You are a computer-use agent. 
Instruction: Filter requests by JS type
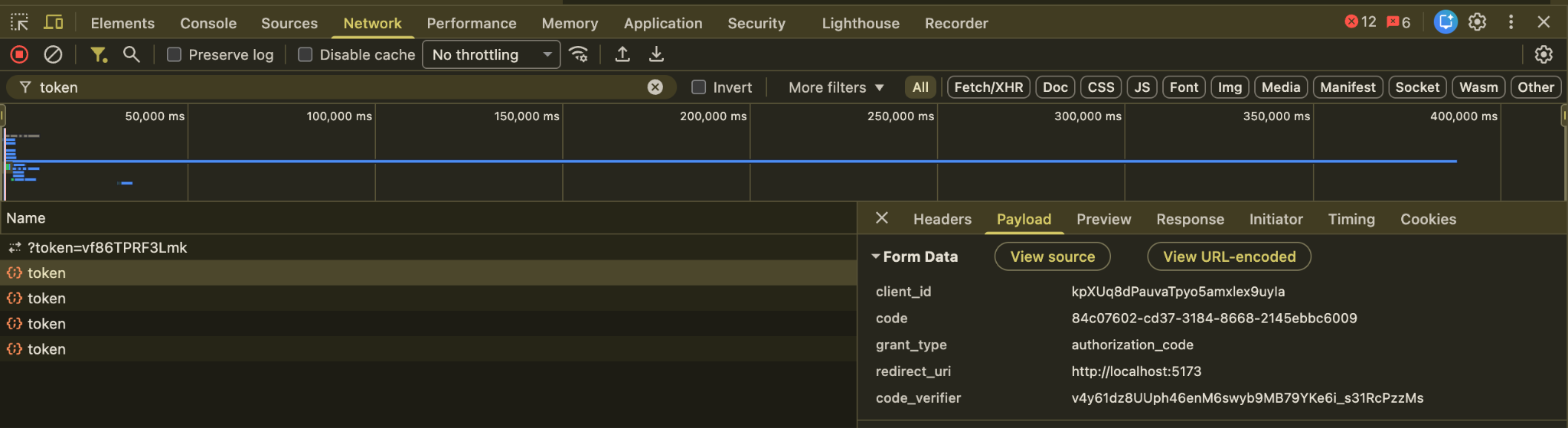click(1142, 87)
